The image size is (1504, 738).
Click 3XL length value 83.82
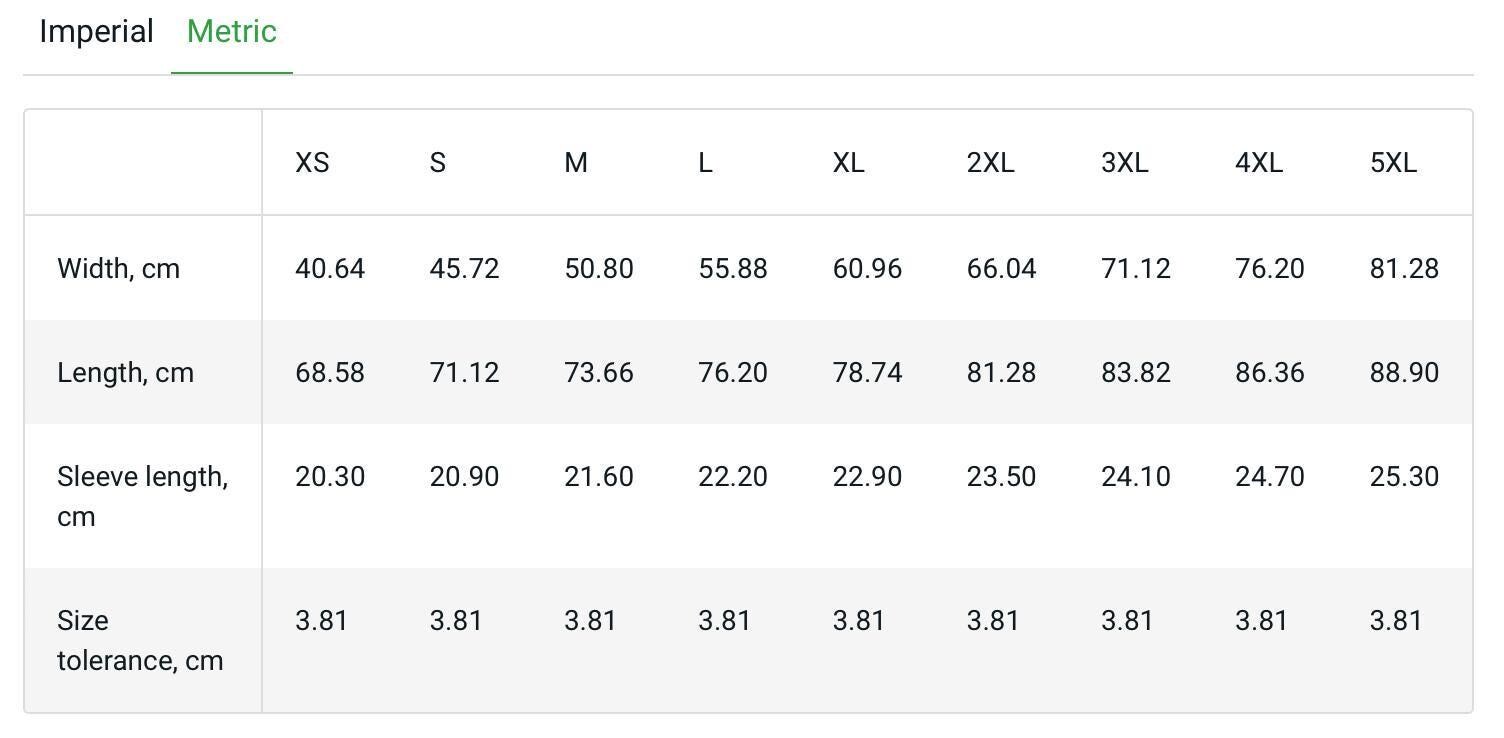coord(1136,373)
